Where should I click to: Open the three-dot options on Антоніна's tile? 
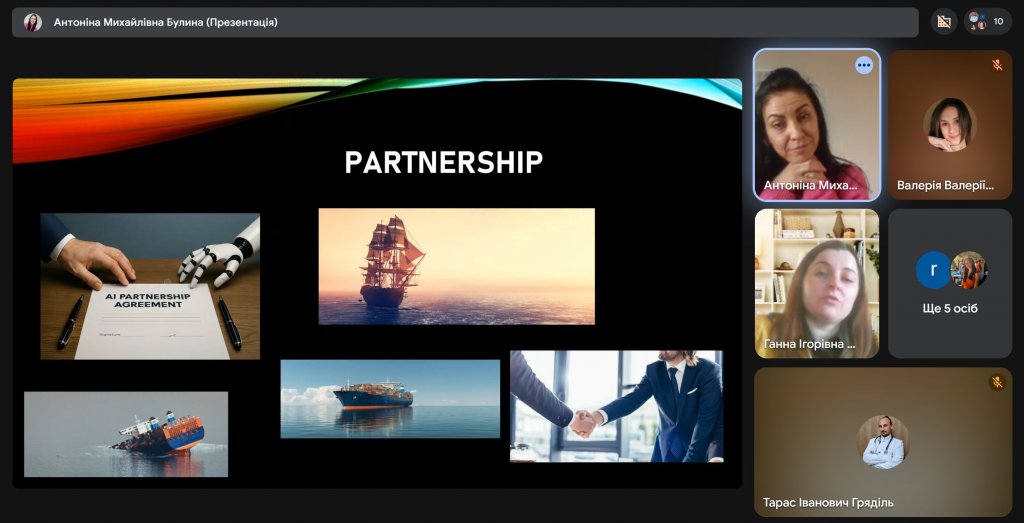pos(864,65)
